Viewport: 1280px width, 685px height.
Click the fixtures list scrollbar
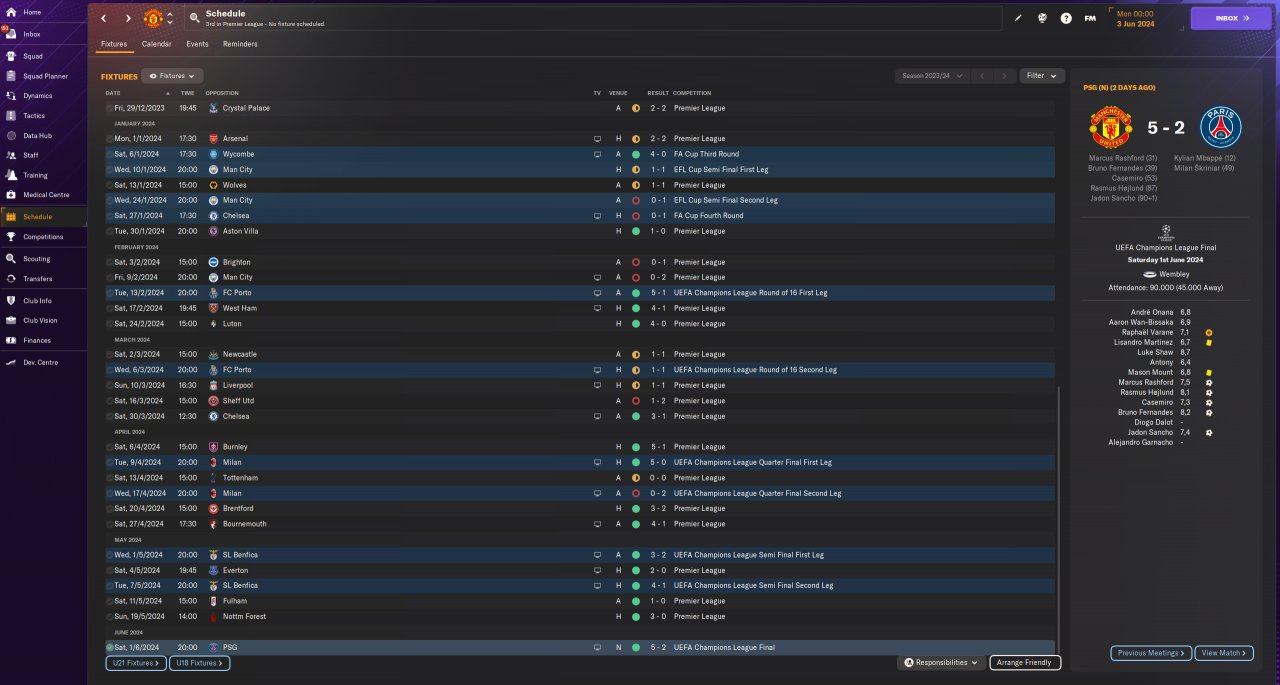[x=1058, y=518]
